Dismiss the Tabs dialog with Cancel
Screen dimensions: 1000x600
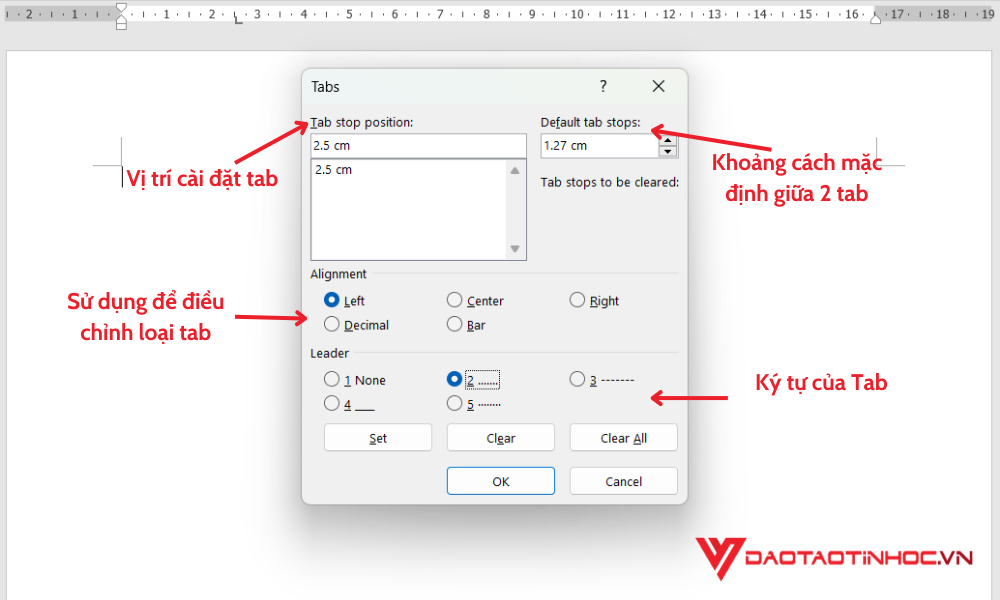[623, 480]
